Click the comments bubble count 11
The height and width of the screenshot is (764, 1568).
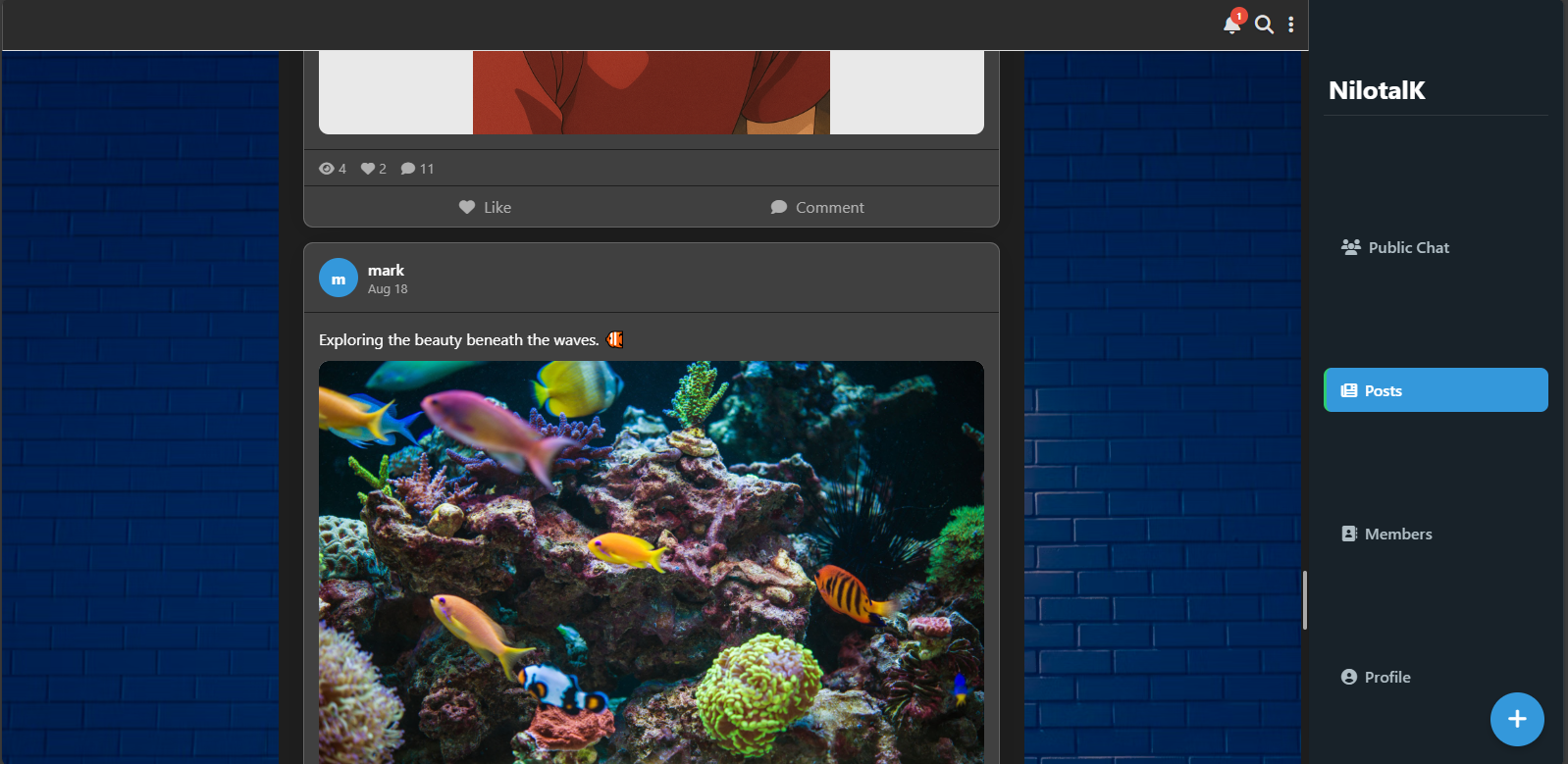click(417, 169)
